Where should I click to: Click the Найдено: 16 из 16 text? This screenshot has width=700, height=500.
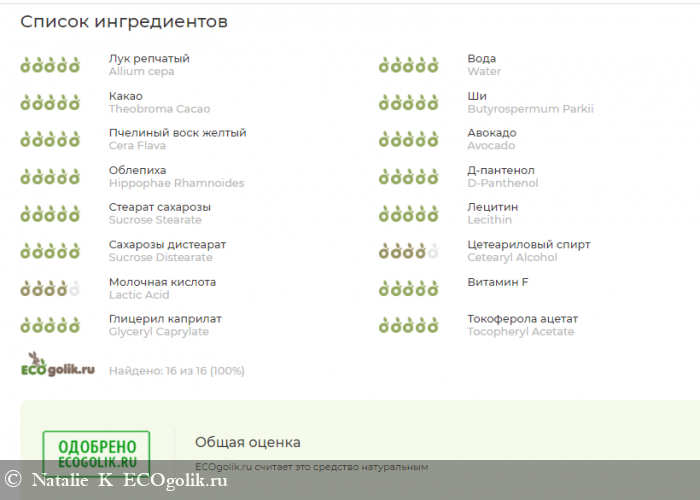pos(176,371)
